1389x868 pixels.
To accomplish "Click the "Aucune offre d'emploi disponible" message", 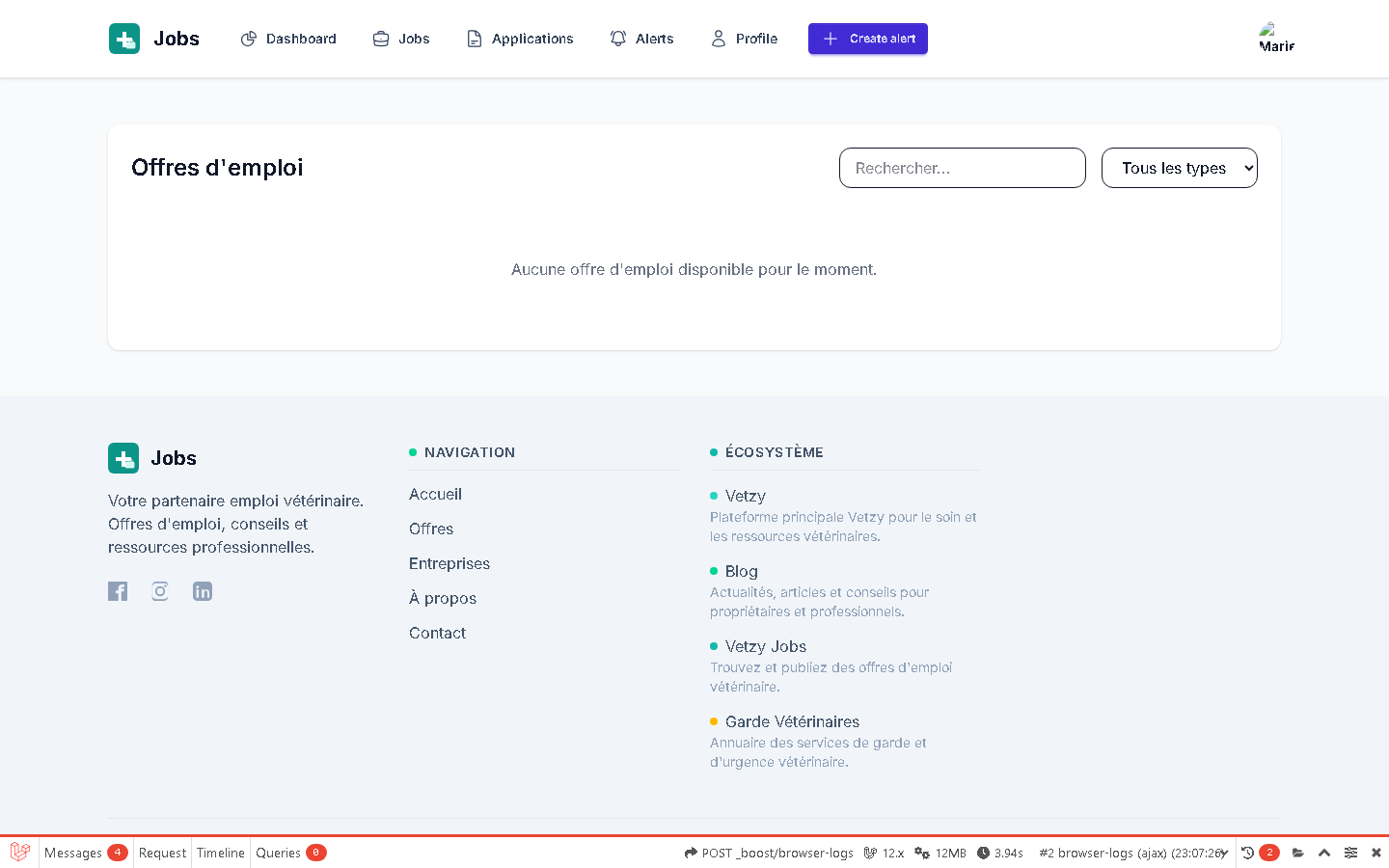I will pos(694,269).
